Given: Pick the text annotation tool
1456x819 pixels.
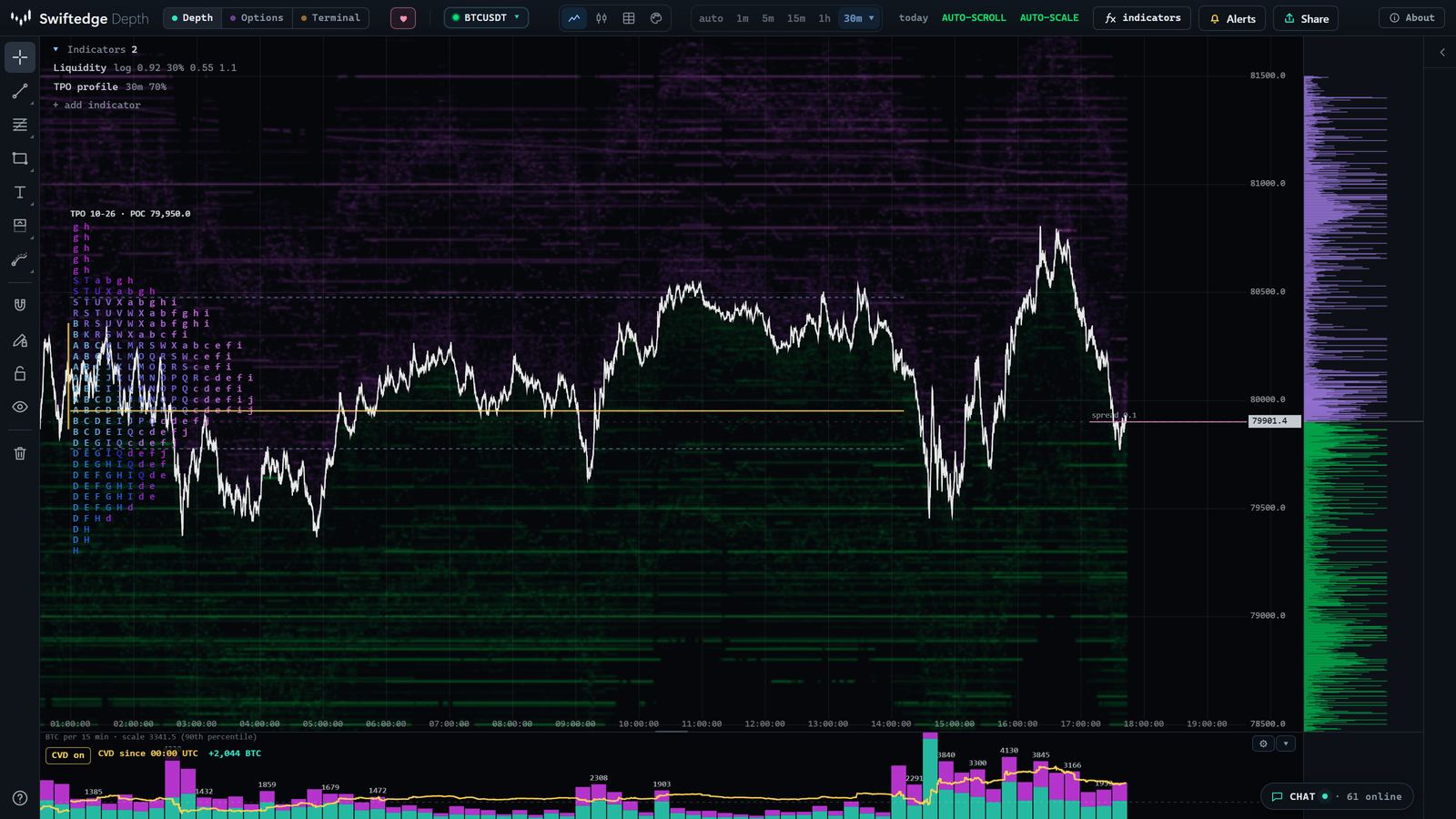Looking at the screenshot, I should click(20, 192).
